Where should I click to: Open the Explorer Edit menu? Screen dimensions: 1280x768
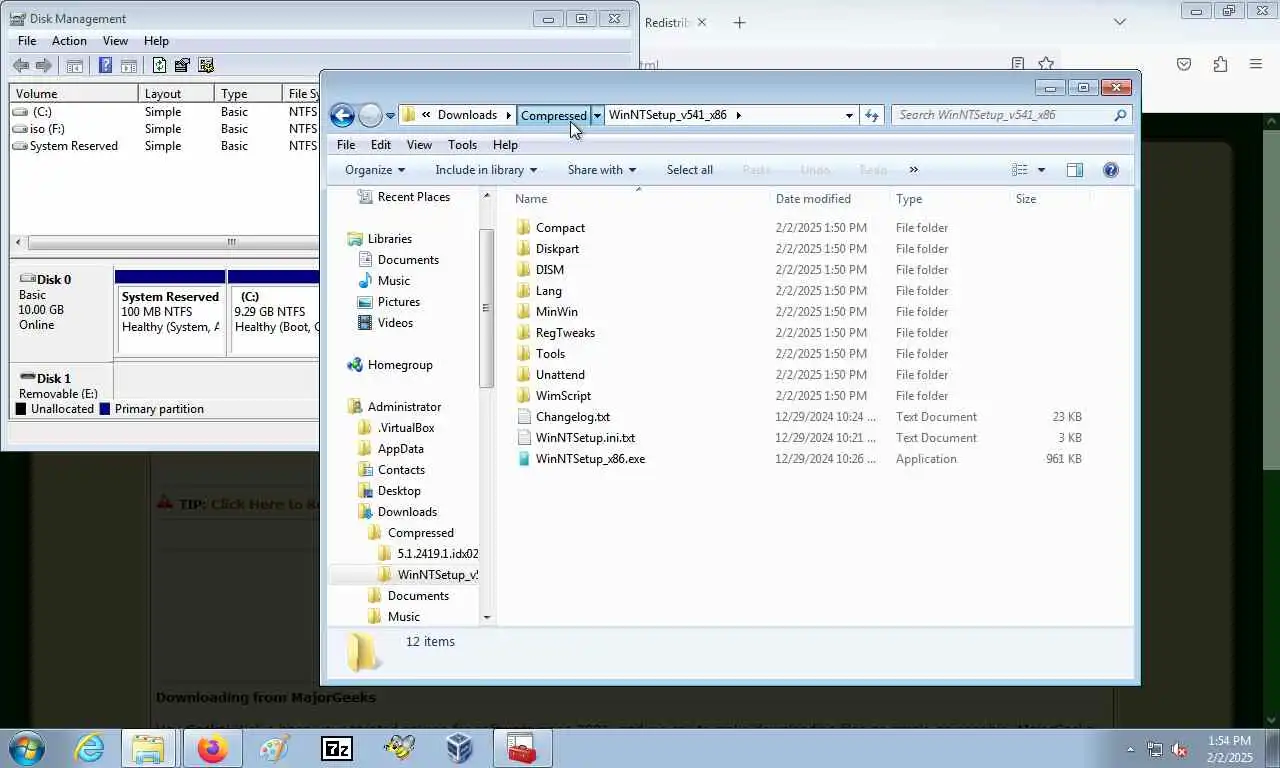pos(381,145)
